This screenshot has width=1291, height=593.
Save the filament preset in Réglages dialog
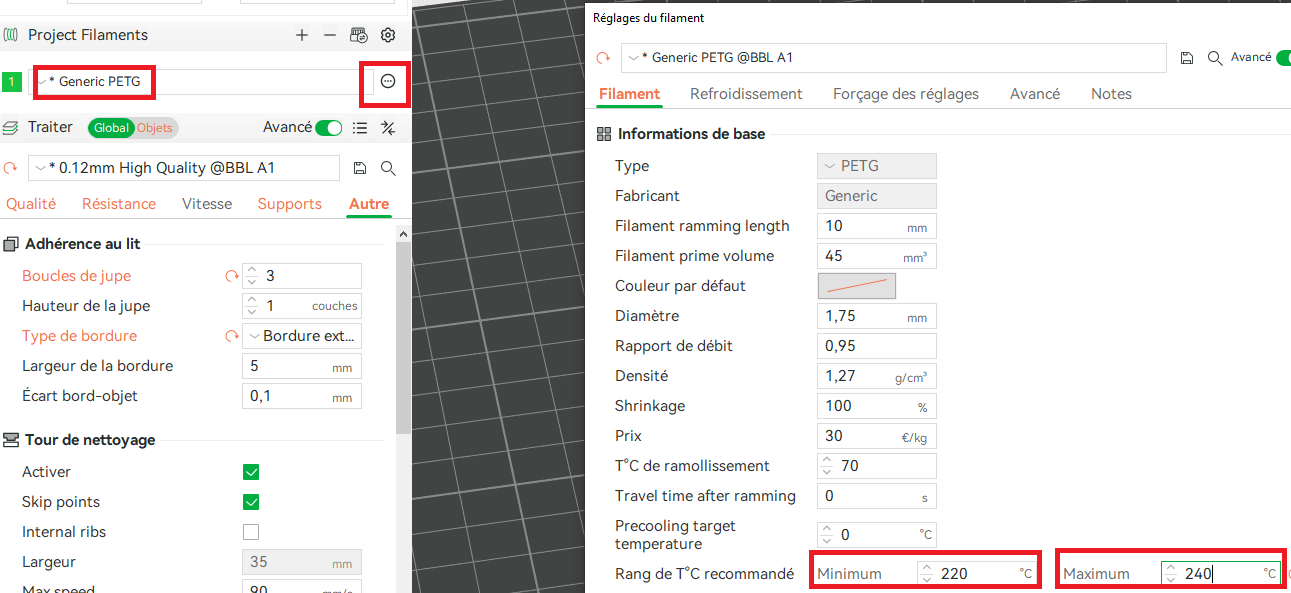coord(1187,58)
